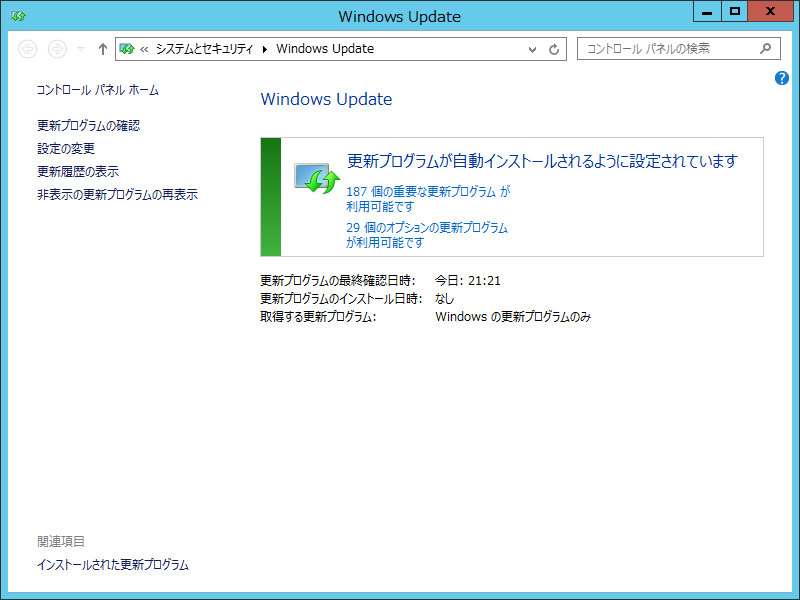Click the magnifier icon in the search box
Screen dimensions: 800x600
(x=766, y=48)
